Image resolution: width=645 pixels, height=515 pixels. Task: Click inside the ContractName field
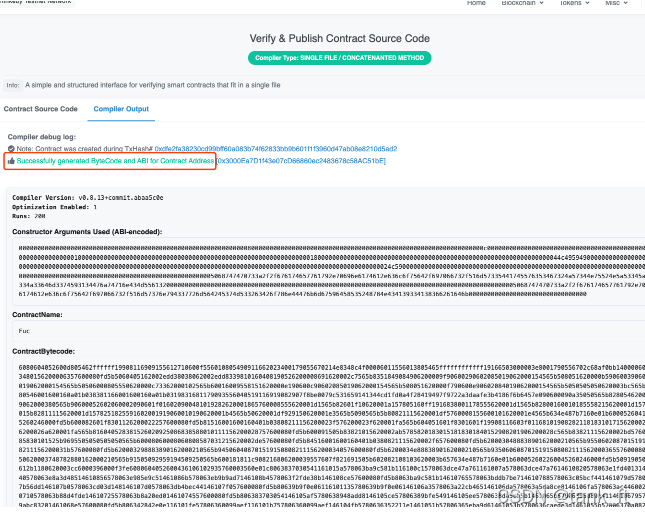point(329,331)
